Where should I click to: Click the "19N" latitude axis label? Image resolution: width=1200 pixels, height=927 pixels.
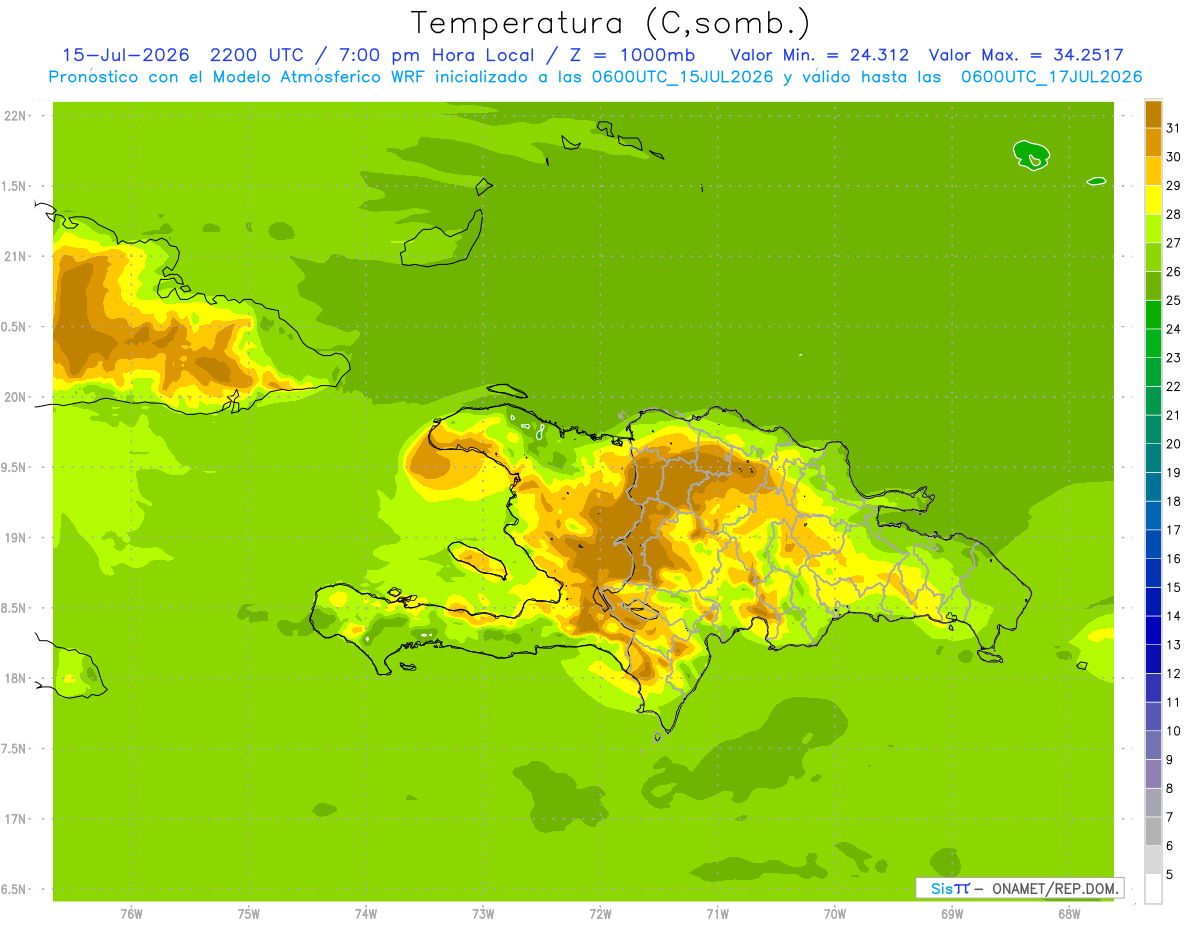pyautogui.click(x=15, y=537)
